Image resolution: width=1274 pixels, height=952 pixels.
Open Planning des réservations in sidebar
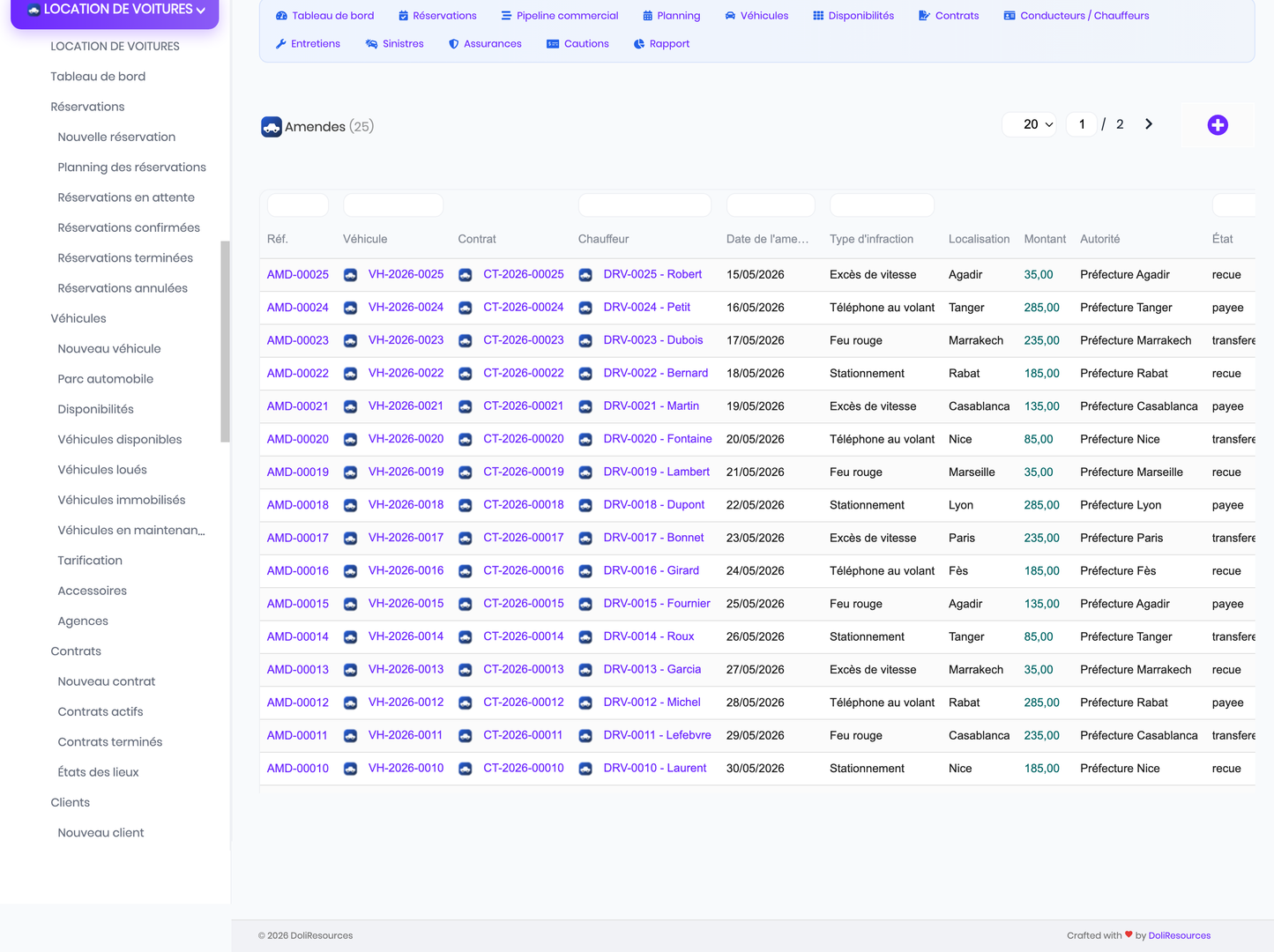(x=131, y=167)
